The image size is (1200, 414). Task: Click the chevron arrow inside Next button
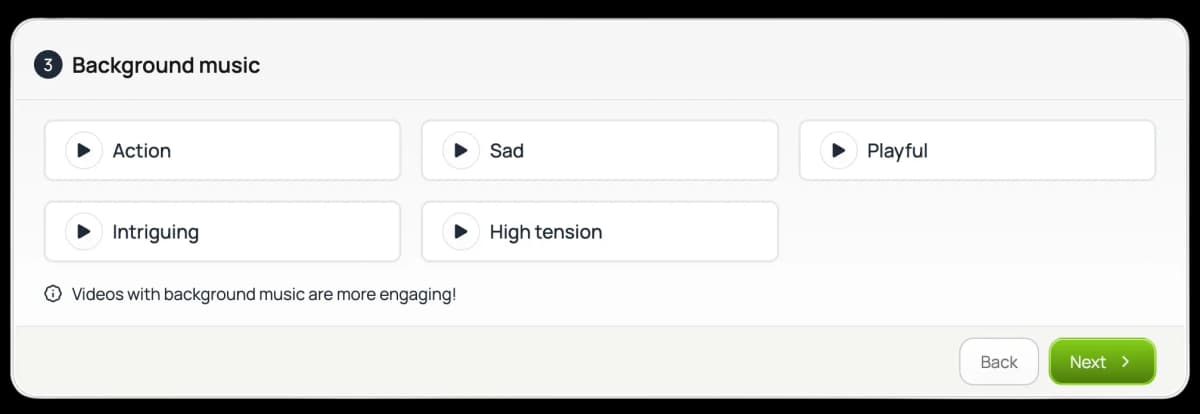tap(1125, 362)
